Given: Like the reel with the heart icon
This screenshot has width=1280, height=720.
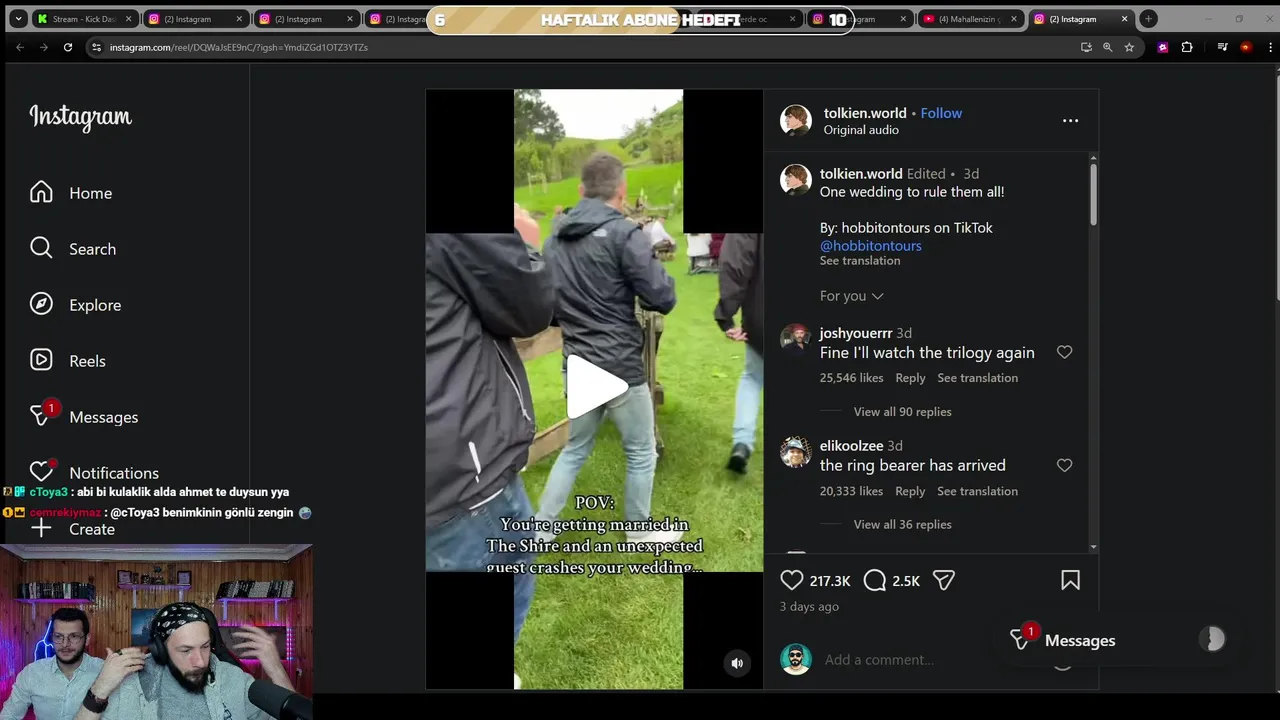Looking at the screenshot, I should 792,580.
